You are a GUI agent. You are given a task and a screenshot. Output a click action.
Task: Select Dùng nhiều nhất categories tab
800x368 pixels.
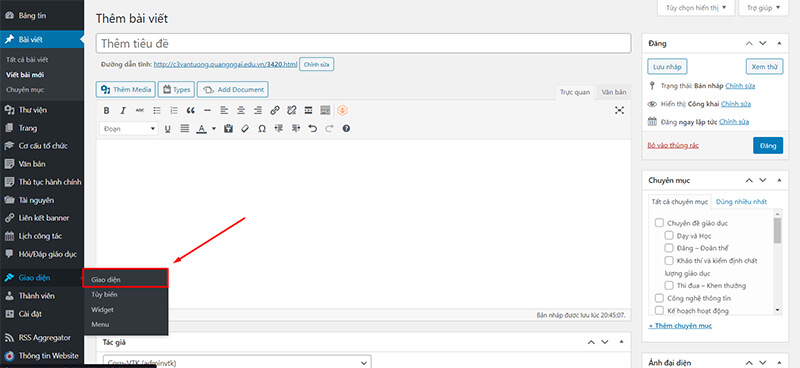coord(741,202)
